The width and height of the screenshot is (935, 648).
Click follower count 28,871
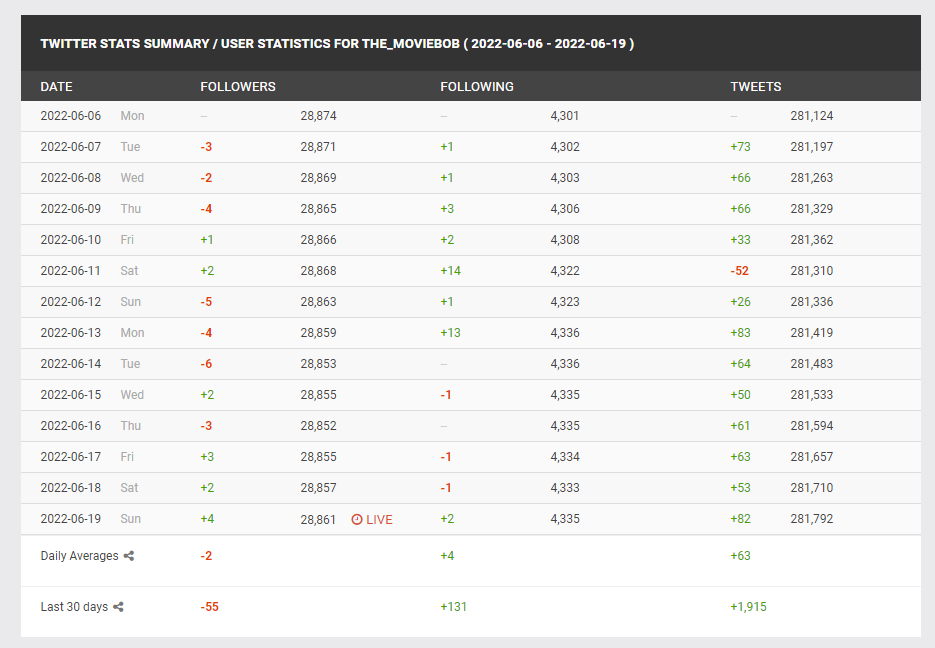click(x=318, y=147)
